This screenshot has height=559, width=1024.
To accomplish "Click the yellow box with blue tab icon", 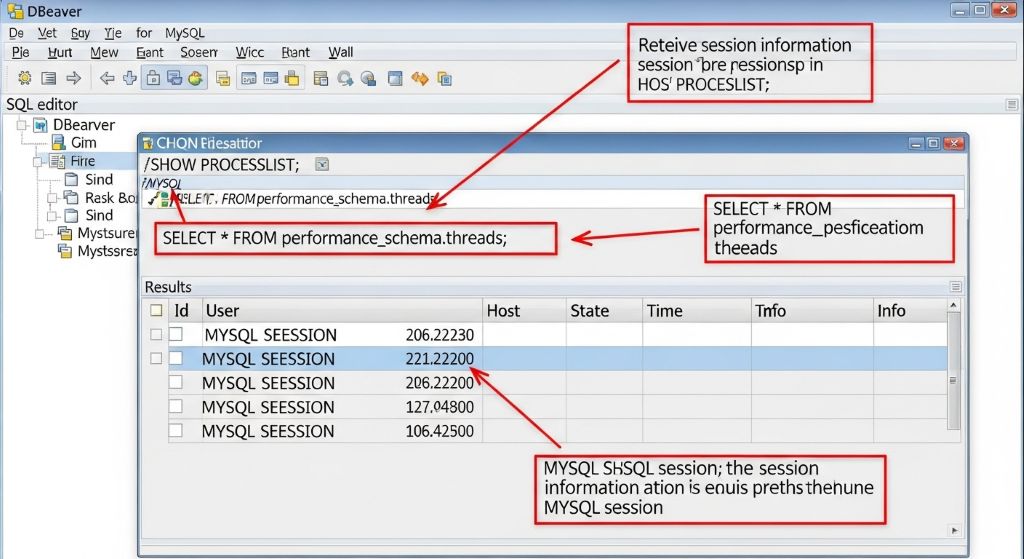I will click(292, 79).
